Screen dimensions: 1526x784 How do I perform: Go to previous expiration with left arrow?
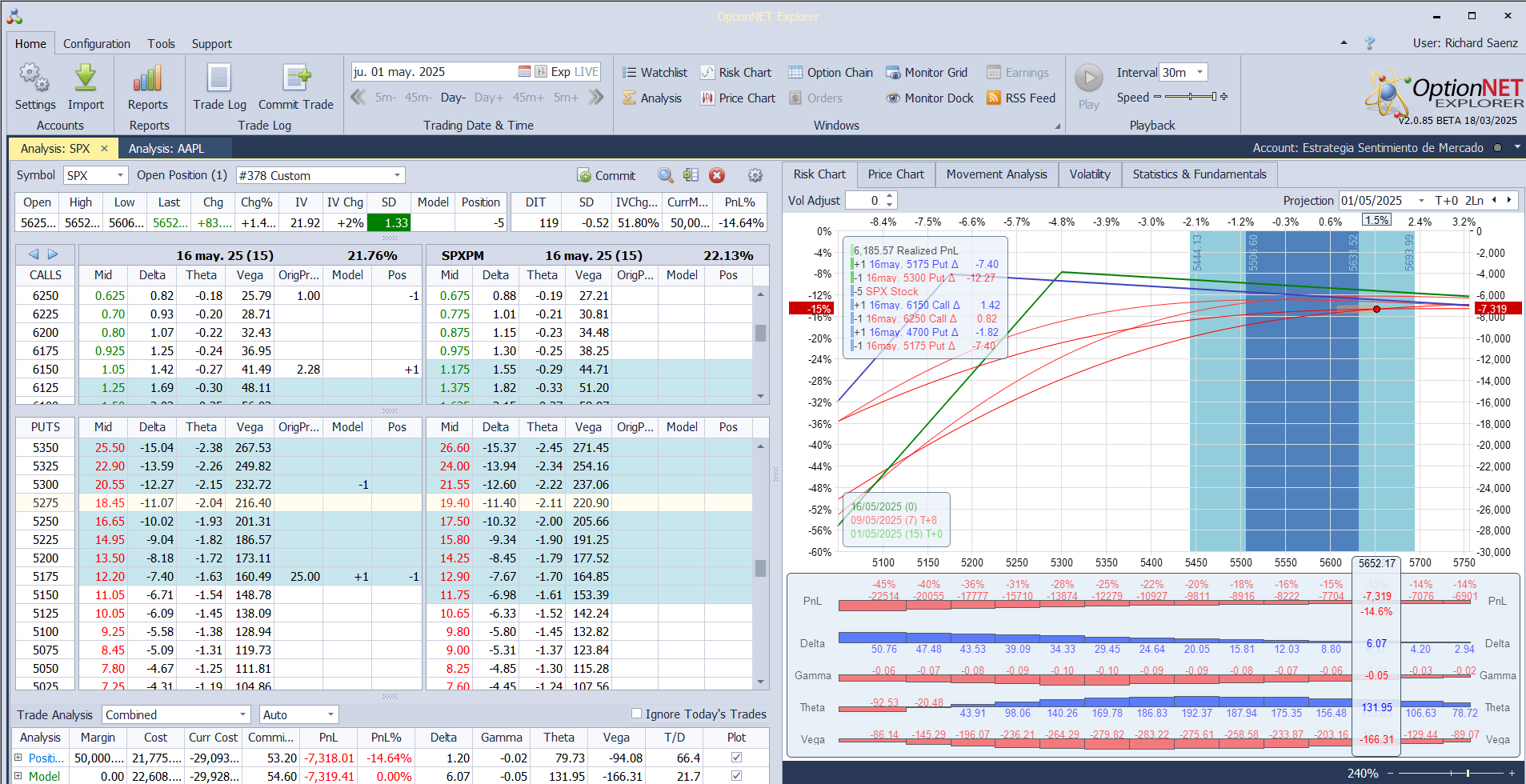[34, 254]
